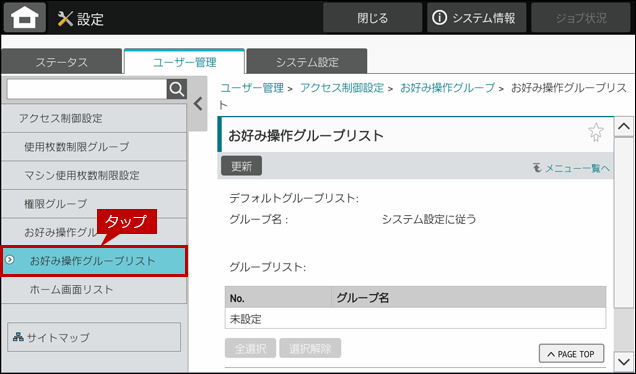Select マシン使用枚数制限設定 menu item

click(x=94, y=175)
